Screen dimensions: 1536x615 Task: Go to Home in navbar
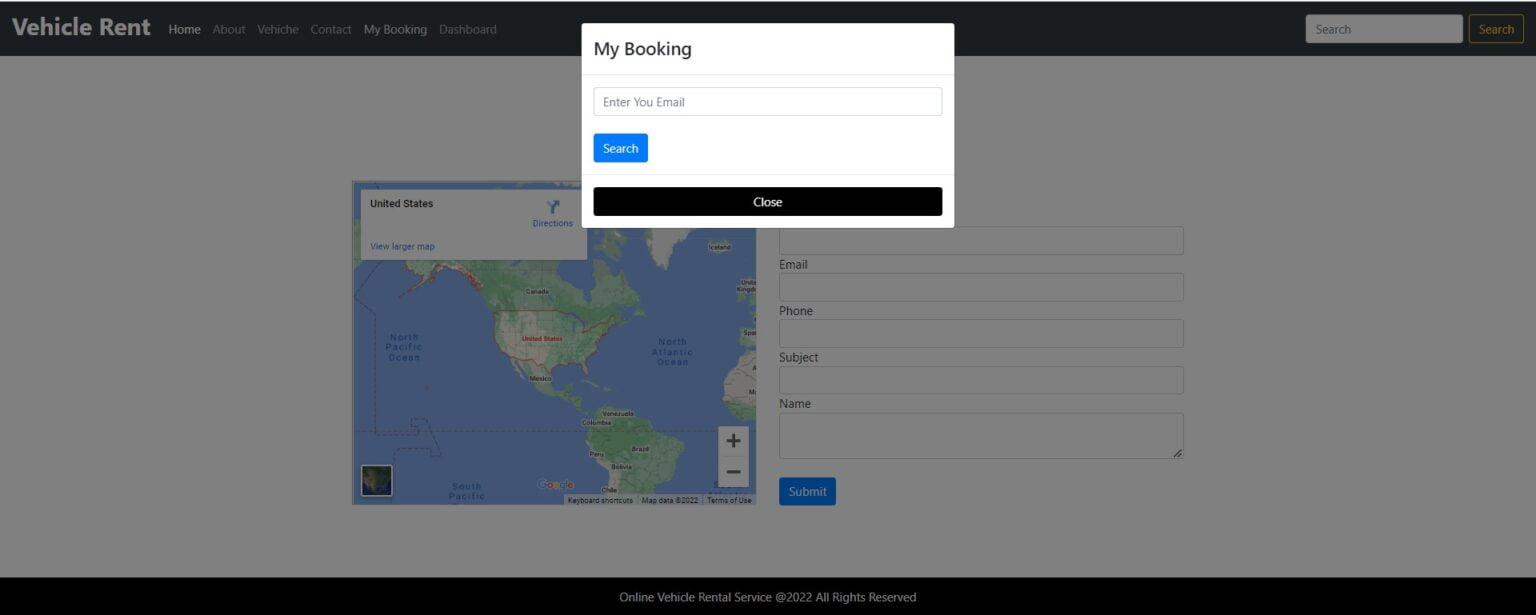(x=184, y=29)
